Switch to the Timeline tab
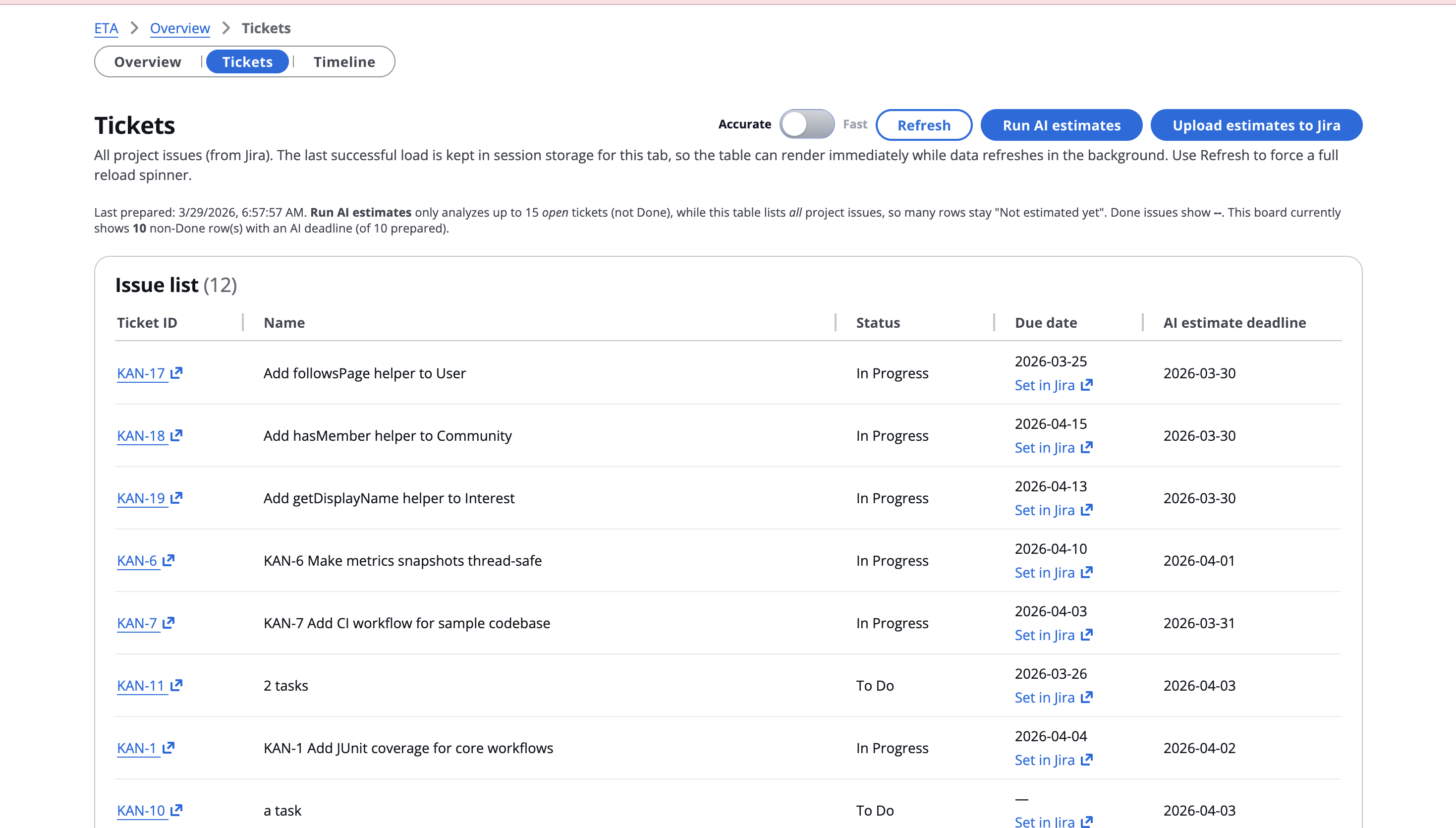The width and height of the screenshot is (1456, 828). pyautogui.click(x=344, y=61)
